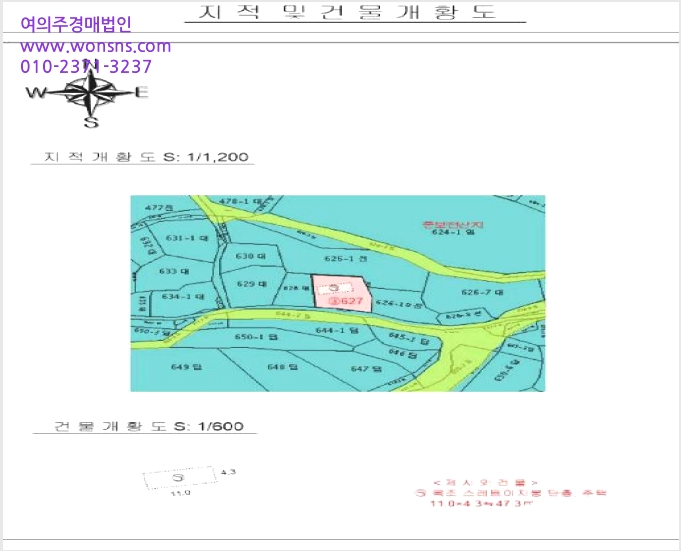Click the compass rose icon
Image resolution: width=681 pixels, height=551 pixels.
pos(89,94)
